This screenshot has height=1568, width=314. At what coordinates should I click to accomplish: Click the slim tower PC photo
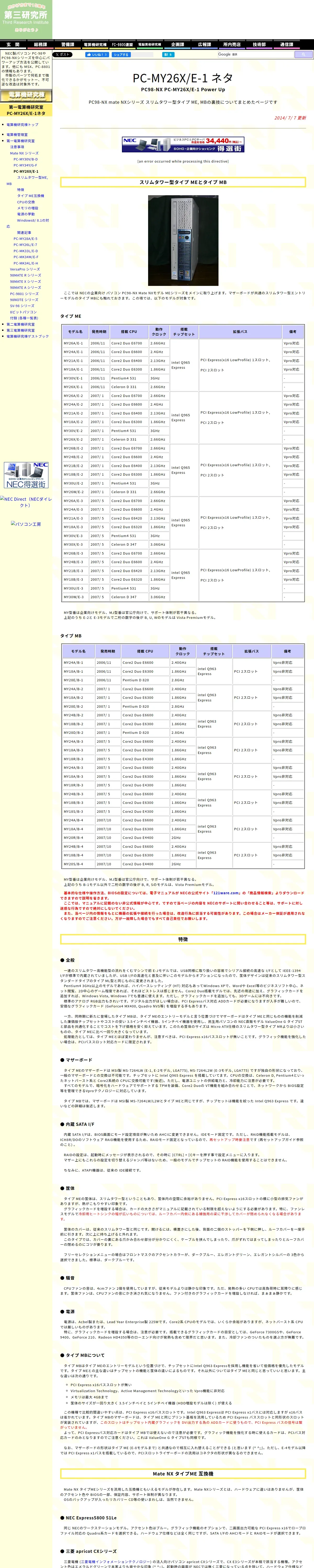click(x=183, y=240)
